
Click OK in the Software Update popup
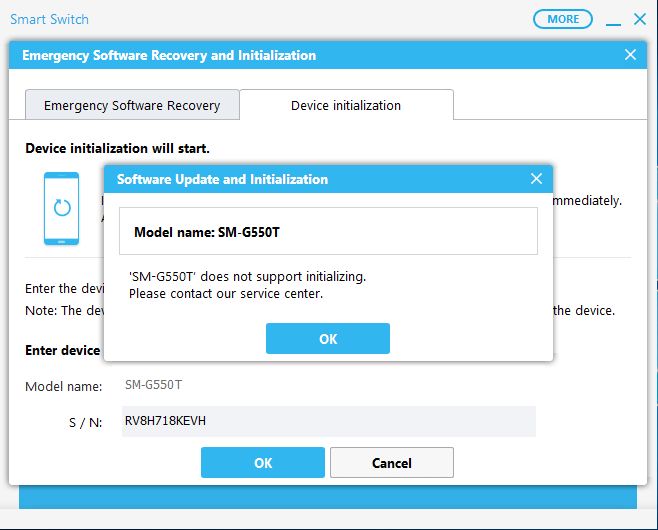(x=328, y=338)
